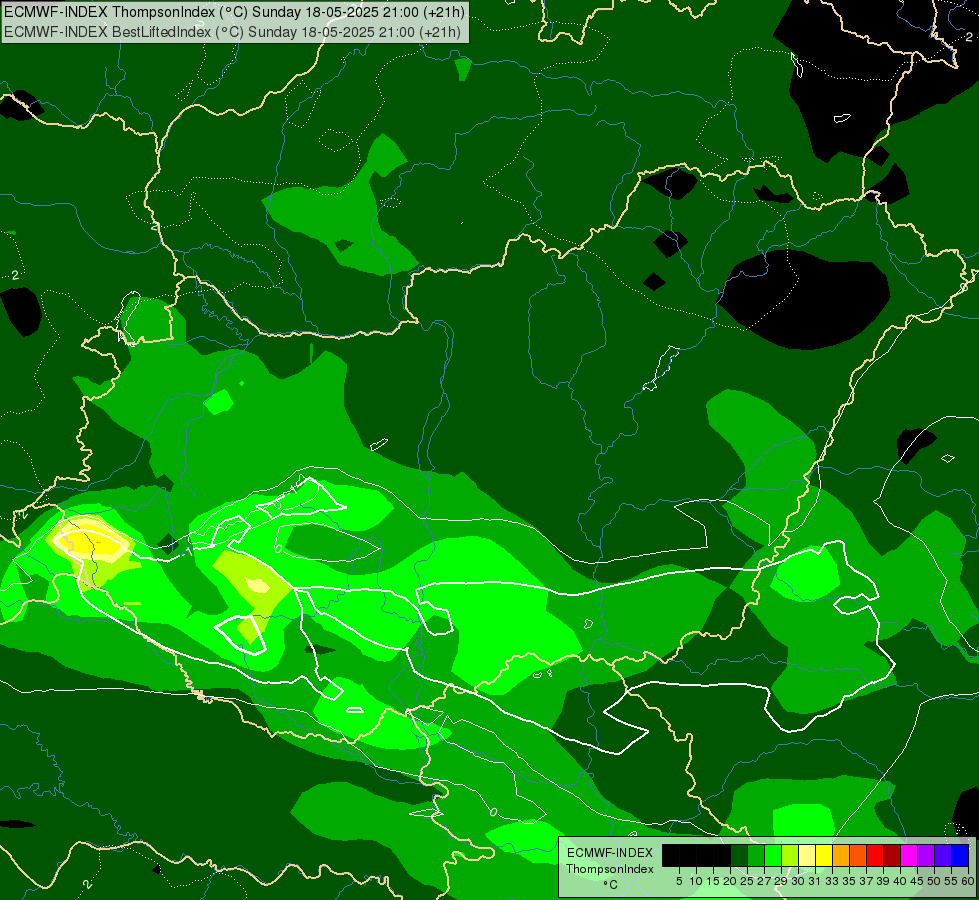The width and height of the screenshot is (979, 900).
Task: Click the legend tick value '33'
Action: 832,881
